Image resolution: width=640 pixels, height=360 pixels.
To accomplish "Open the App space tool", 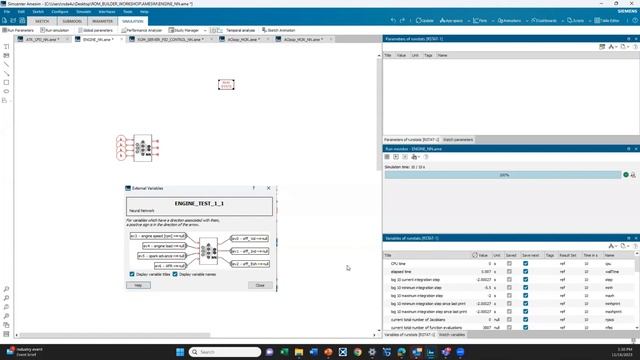I will 451,20.
